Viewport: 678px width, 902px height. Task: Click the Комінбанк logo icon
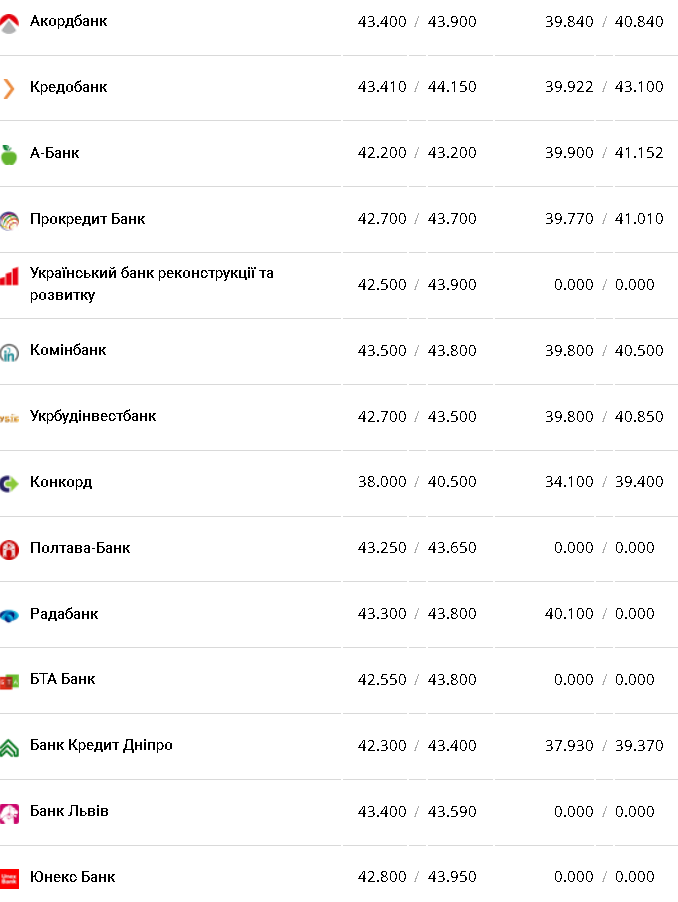(9, 352)
